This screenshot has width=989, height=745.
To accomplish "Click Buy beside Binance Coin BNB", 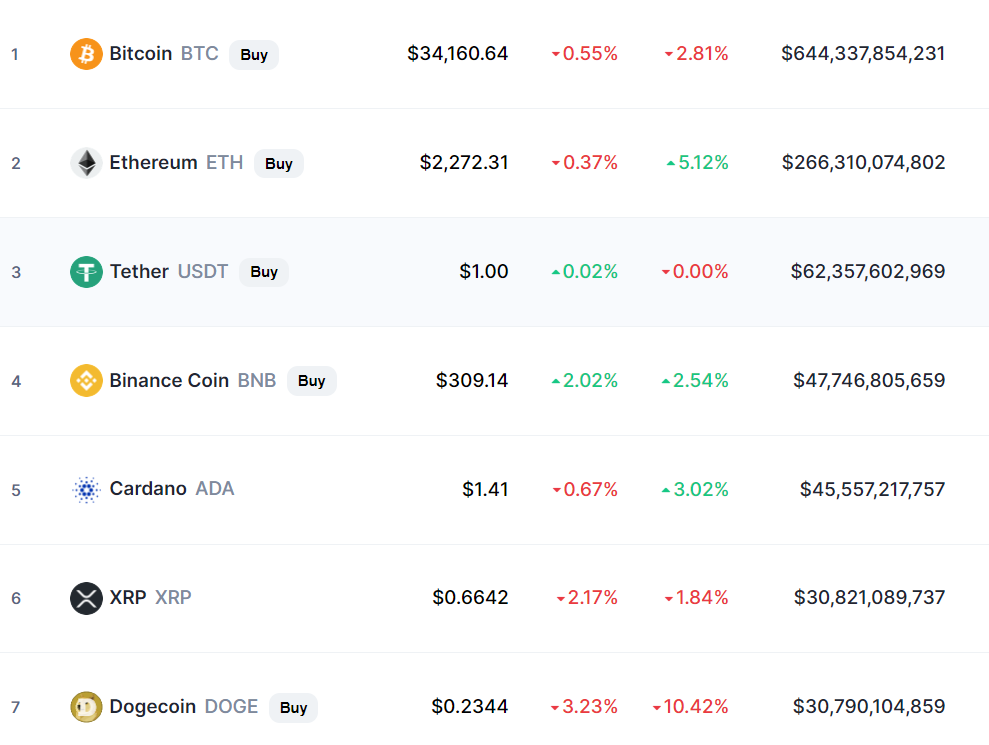I will point(312,381).
